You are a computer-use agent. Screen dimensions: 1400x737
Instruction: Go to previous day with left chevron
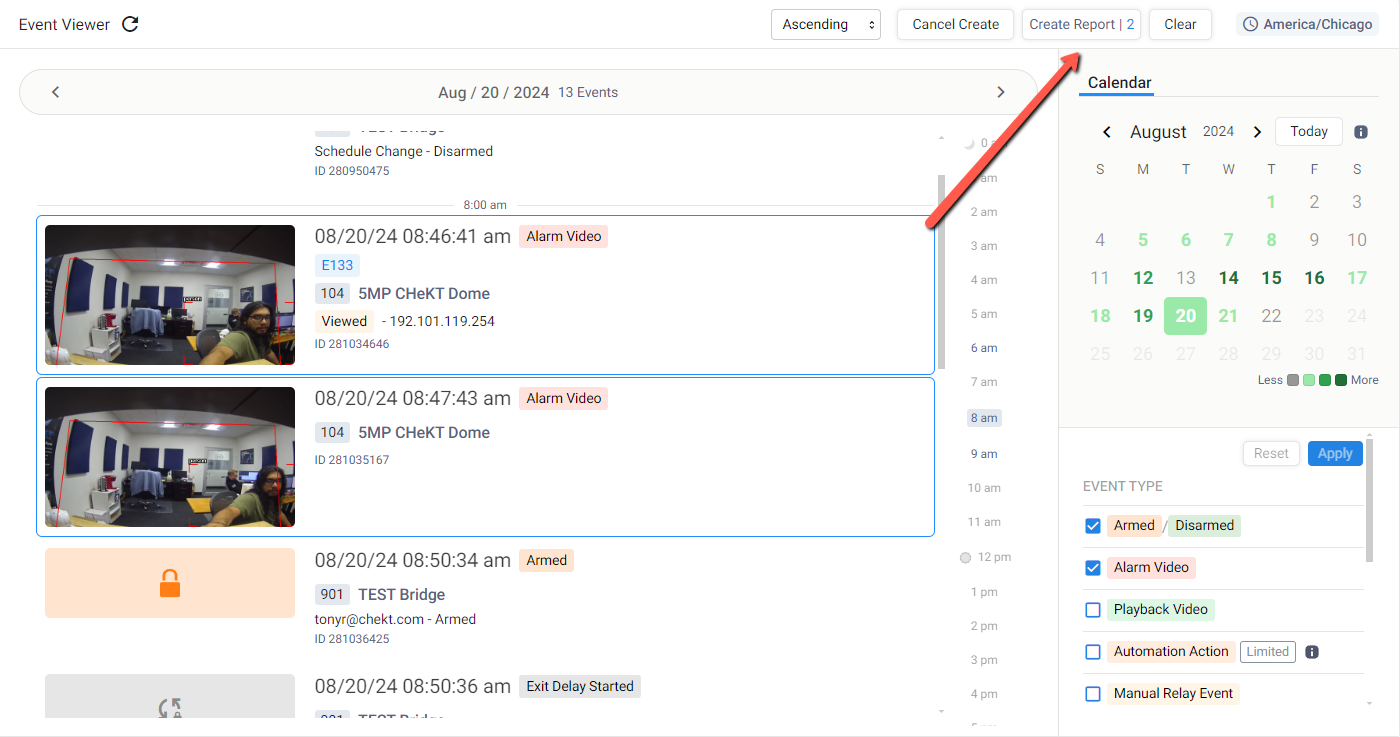(56, 92)
